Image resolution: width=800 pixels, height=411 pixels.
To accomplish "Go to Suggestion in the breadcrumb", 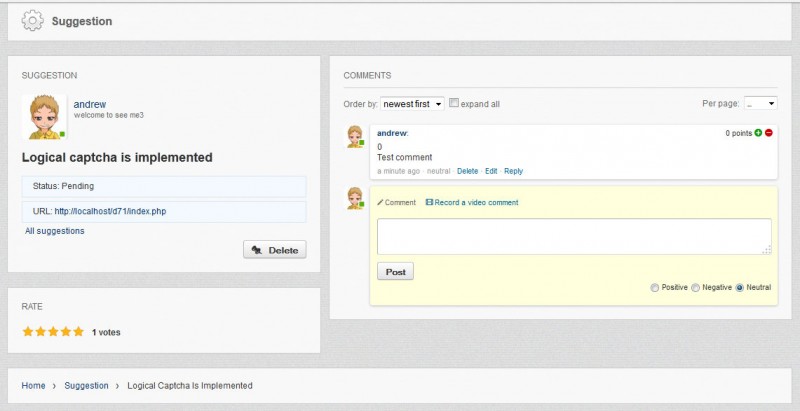I will (x=86, y=386).
